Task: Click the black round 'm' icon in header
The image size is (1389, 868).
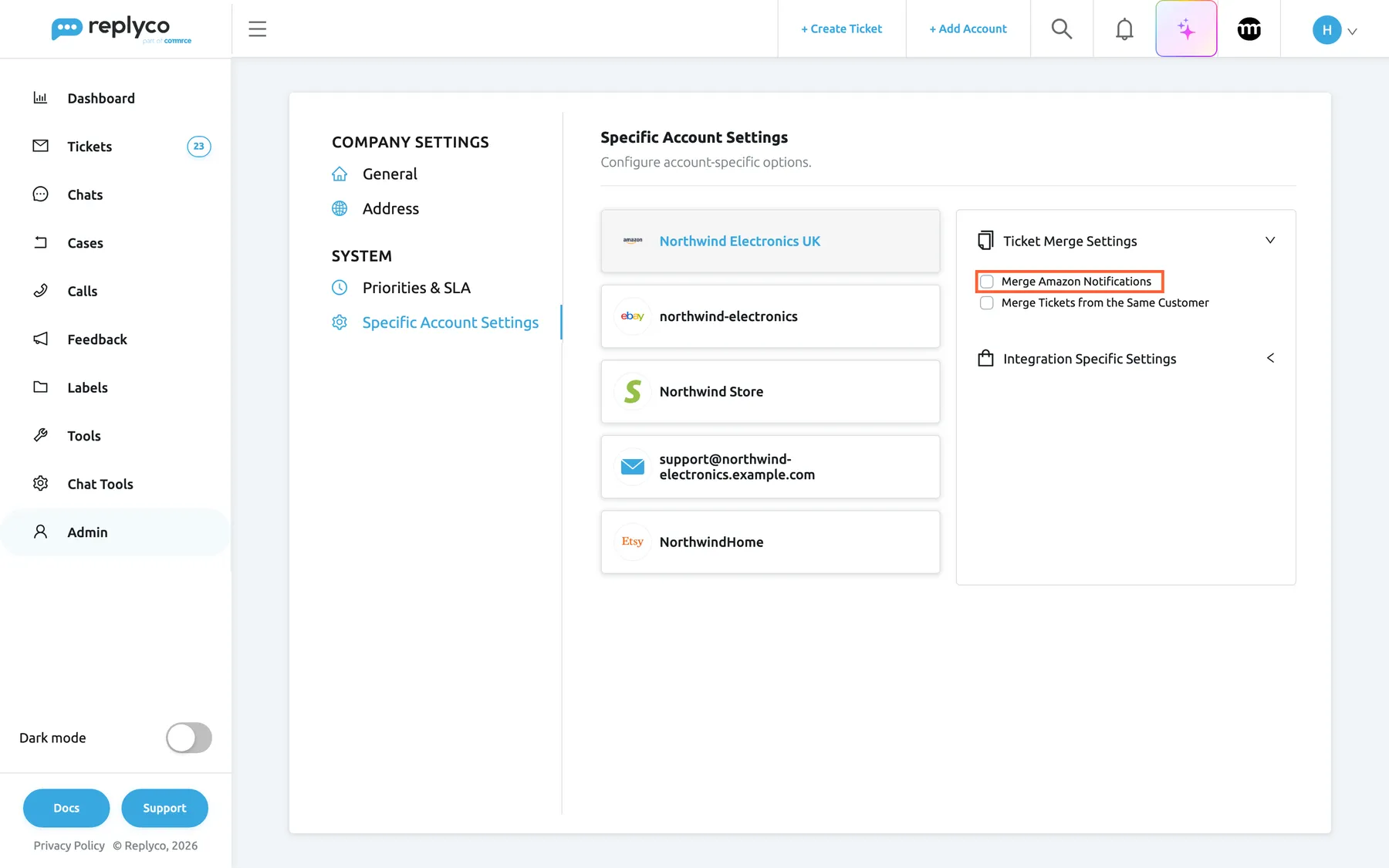Action: [x=1249, y=29]
